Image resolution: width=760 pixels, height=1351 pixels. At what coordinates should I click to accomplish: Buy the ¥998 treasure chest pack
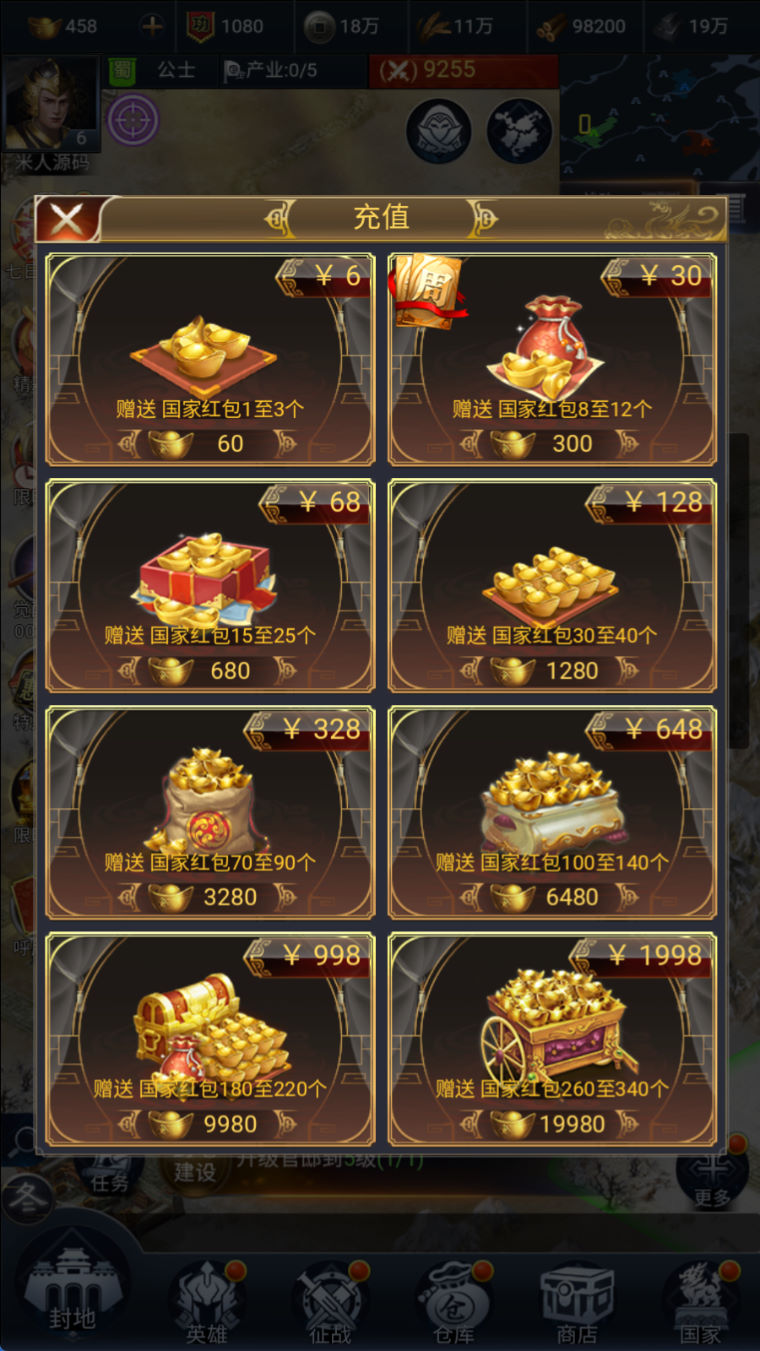[210, 1040]
